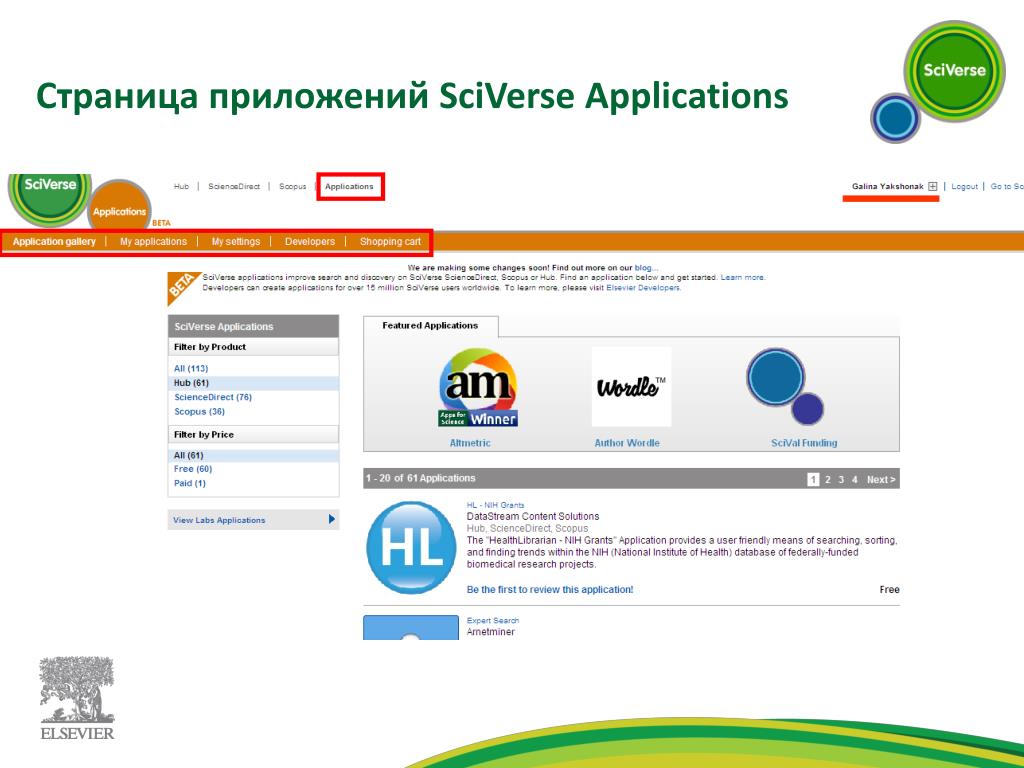Click current page 1 in pagination
This screenshot has height=768, width=1024.
[813, 479]
